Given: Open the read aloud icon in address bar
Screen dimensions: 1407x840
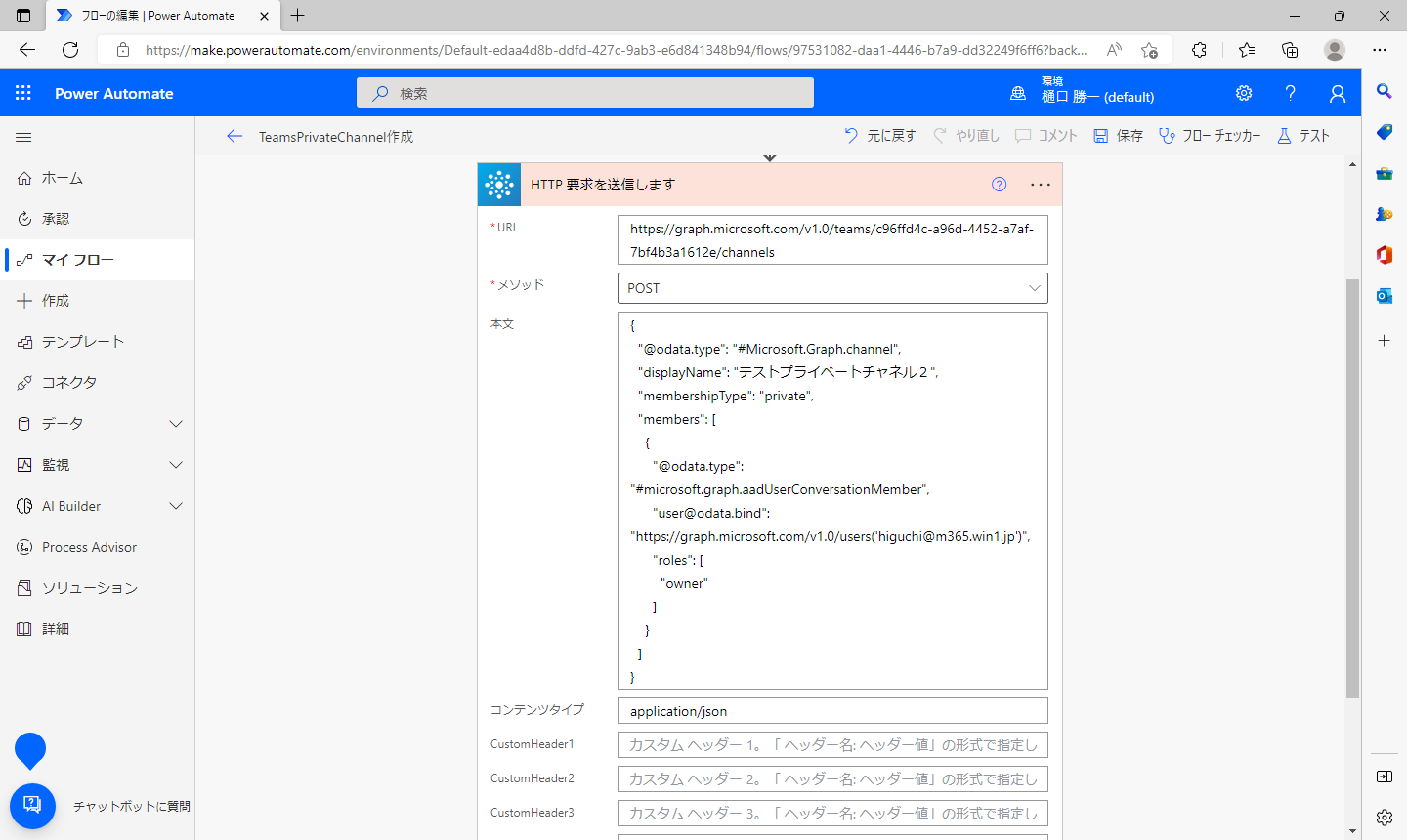Looking at the screenshot, I should [1114, 50].
